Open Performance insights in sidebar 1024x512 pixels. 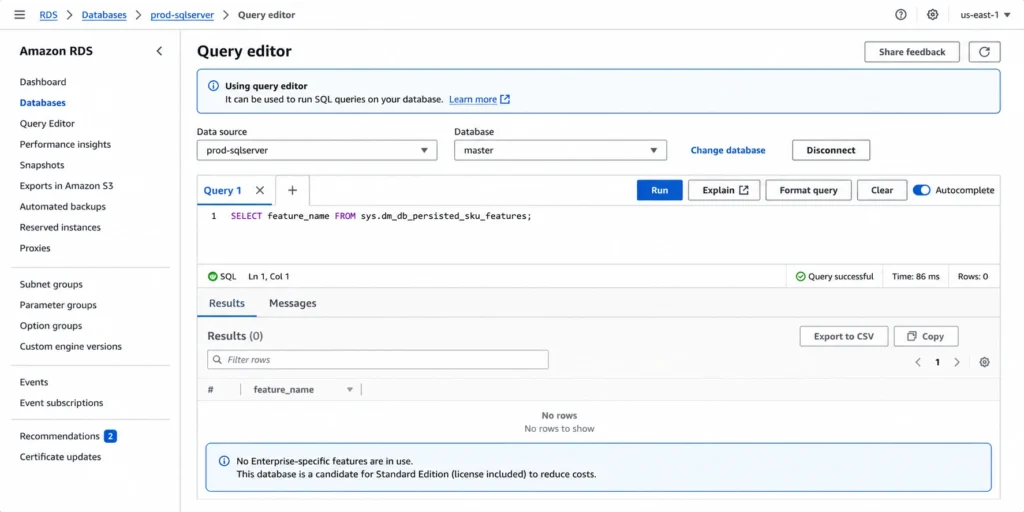pyautogui.click(x=65, y=144)
